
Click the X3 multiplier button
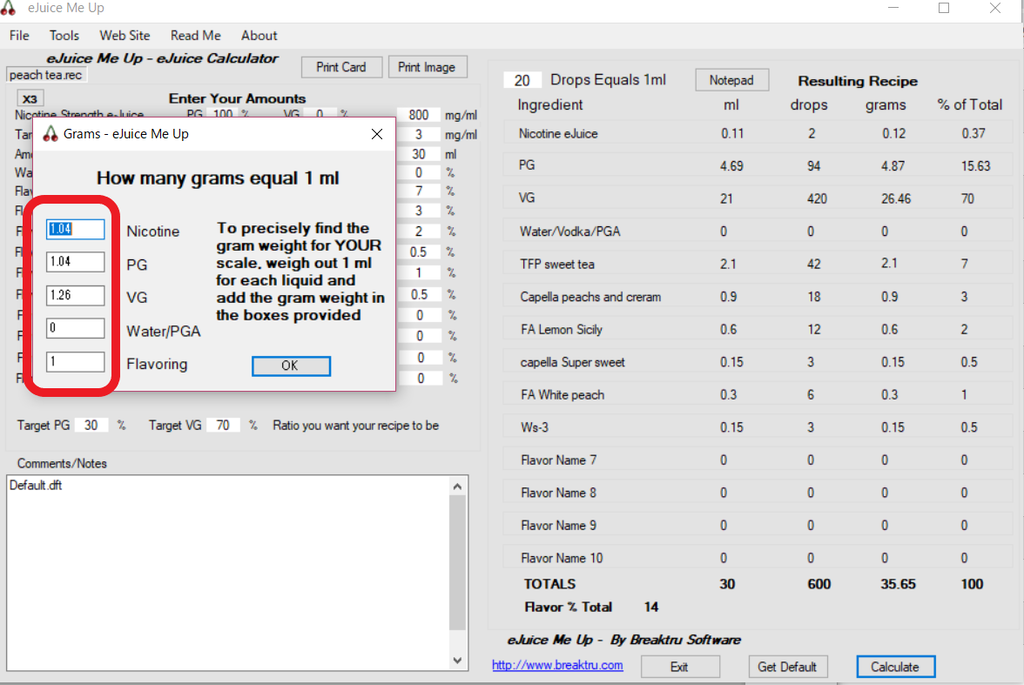point(29,99)
